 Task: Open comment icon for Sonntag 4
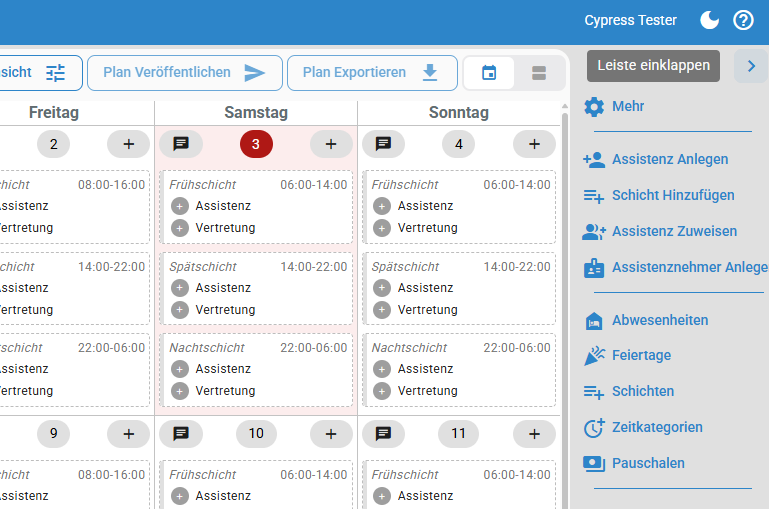[x=384, y=144]
